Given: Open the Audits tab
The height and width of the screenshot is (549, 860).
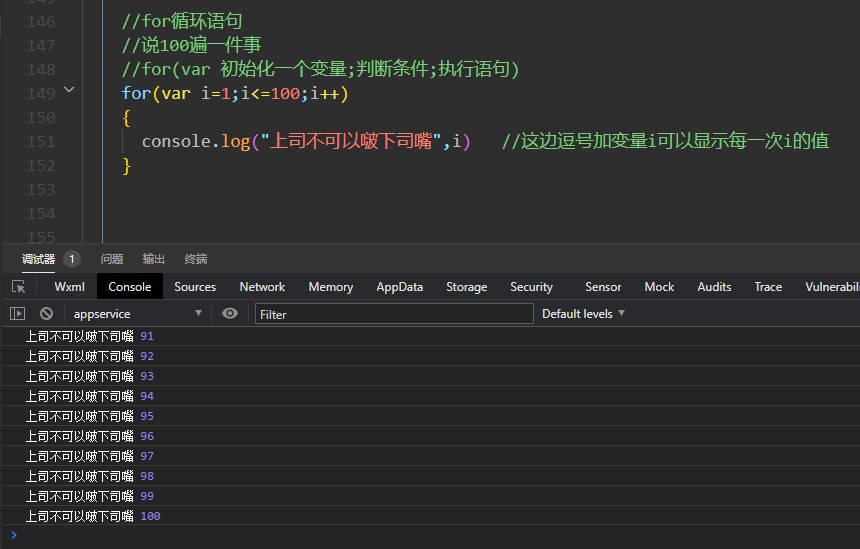Looking at the screenshot, I should [714, 287].
